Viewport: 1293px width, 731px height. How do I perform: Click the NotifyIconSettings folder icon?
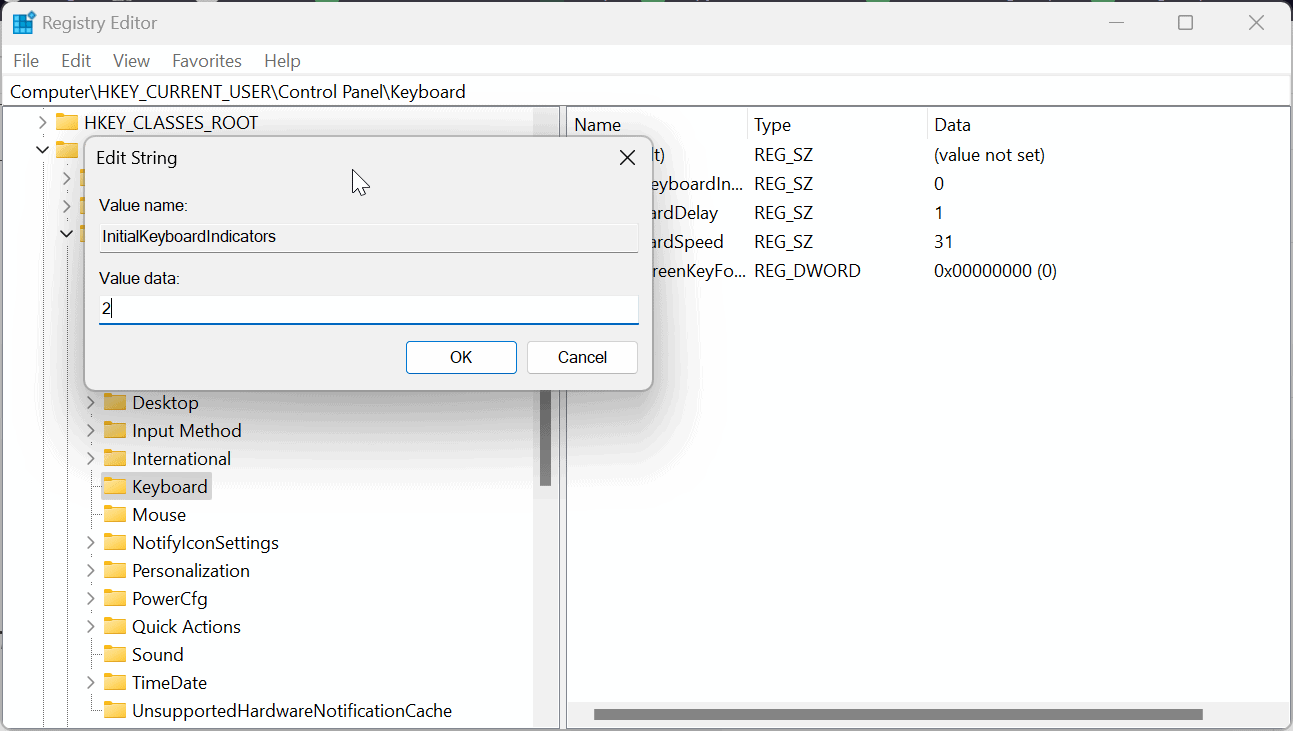(115, 543)
